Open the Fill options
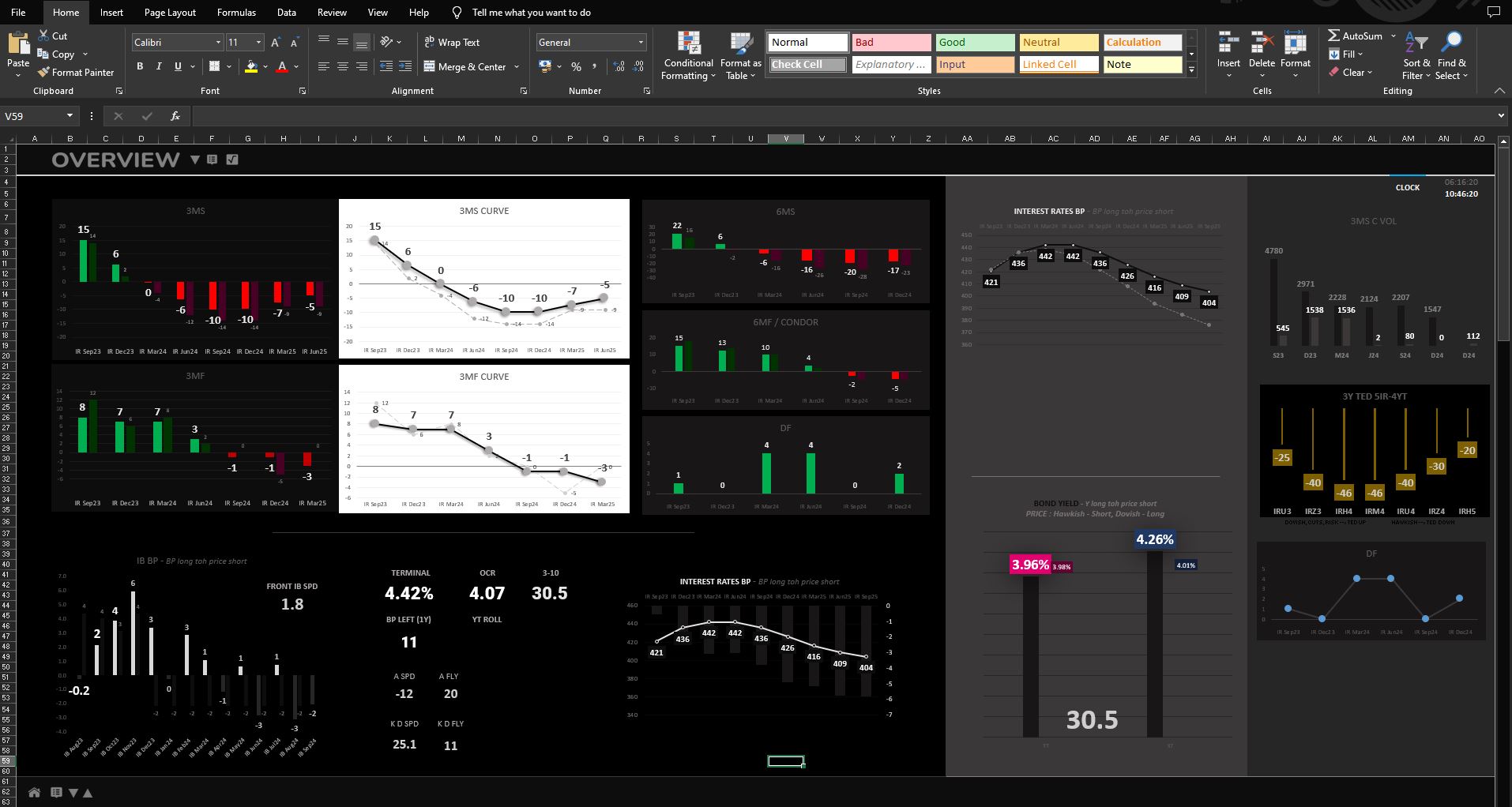The image size is (1512, 807). point(1345,54)
